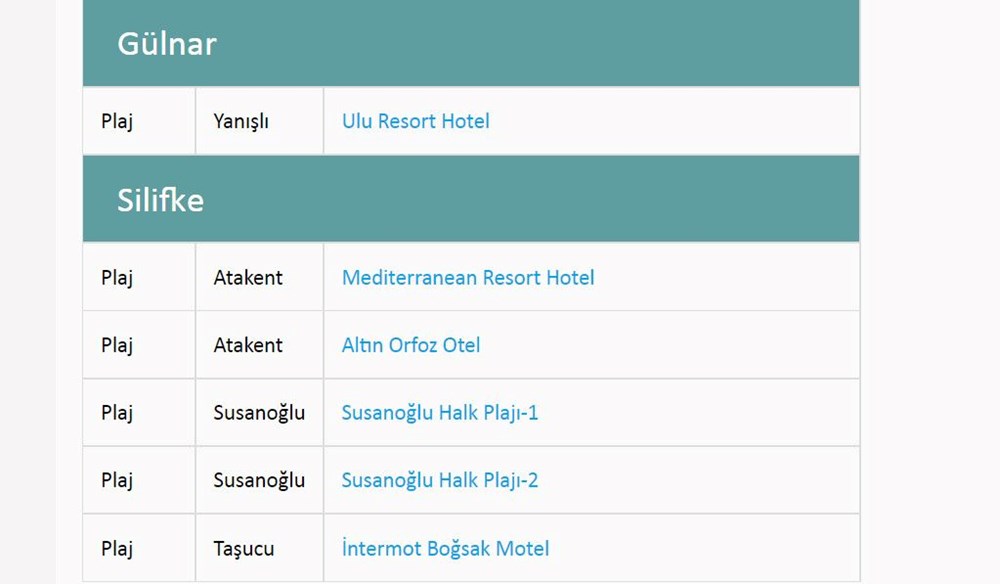Open the Altın Orfoz Otel link
This screenshot has width=1000, height=584.
(410, 346)
